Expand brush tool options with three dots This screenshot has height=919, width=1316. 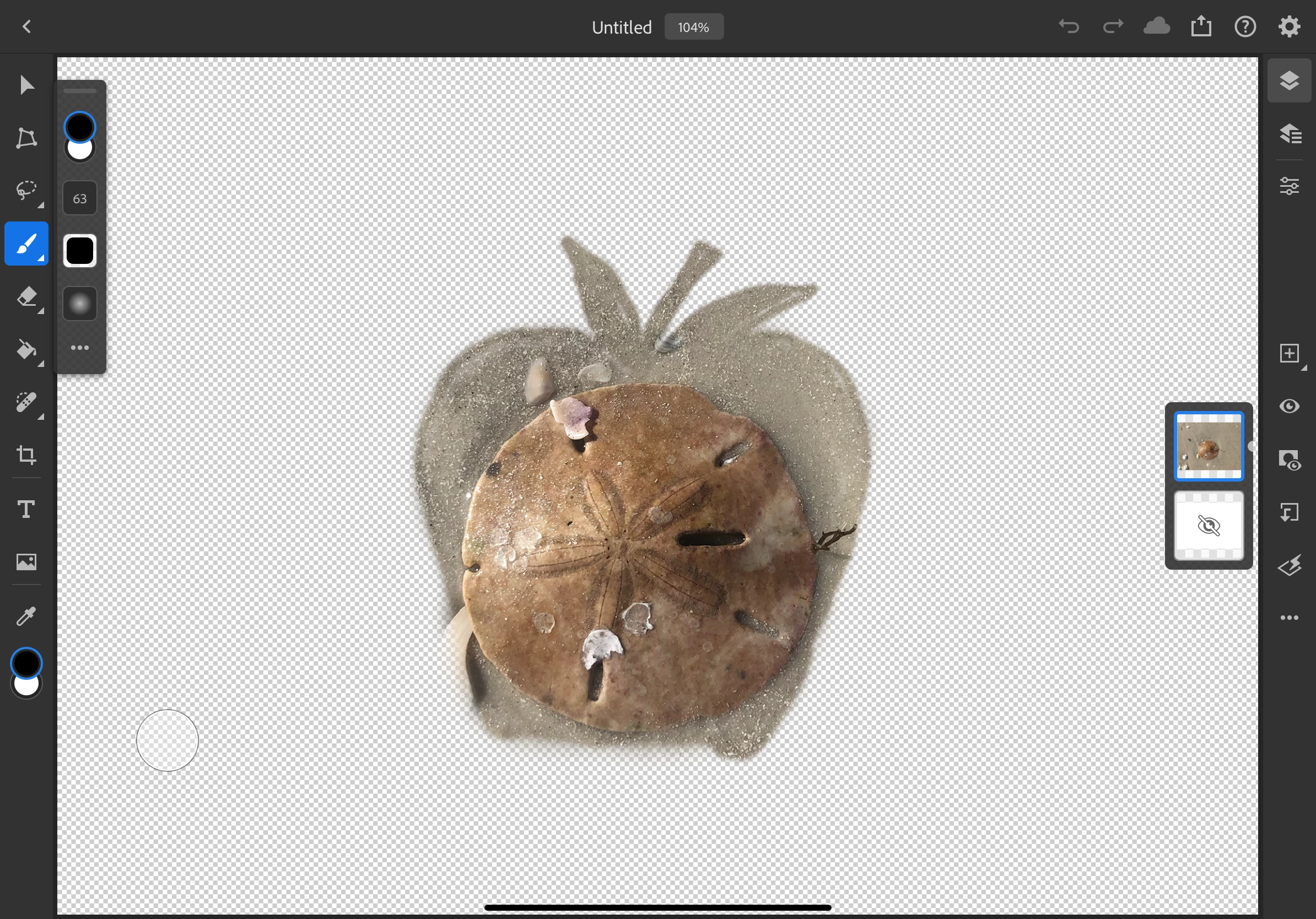[80, 347]
